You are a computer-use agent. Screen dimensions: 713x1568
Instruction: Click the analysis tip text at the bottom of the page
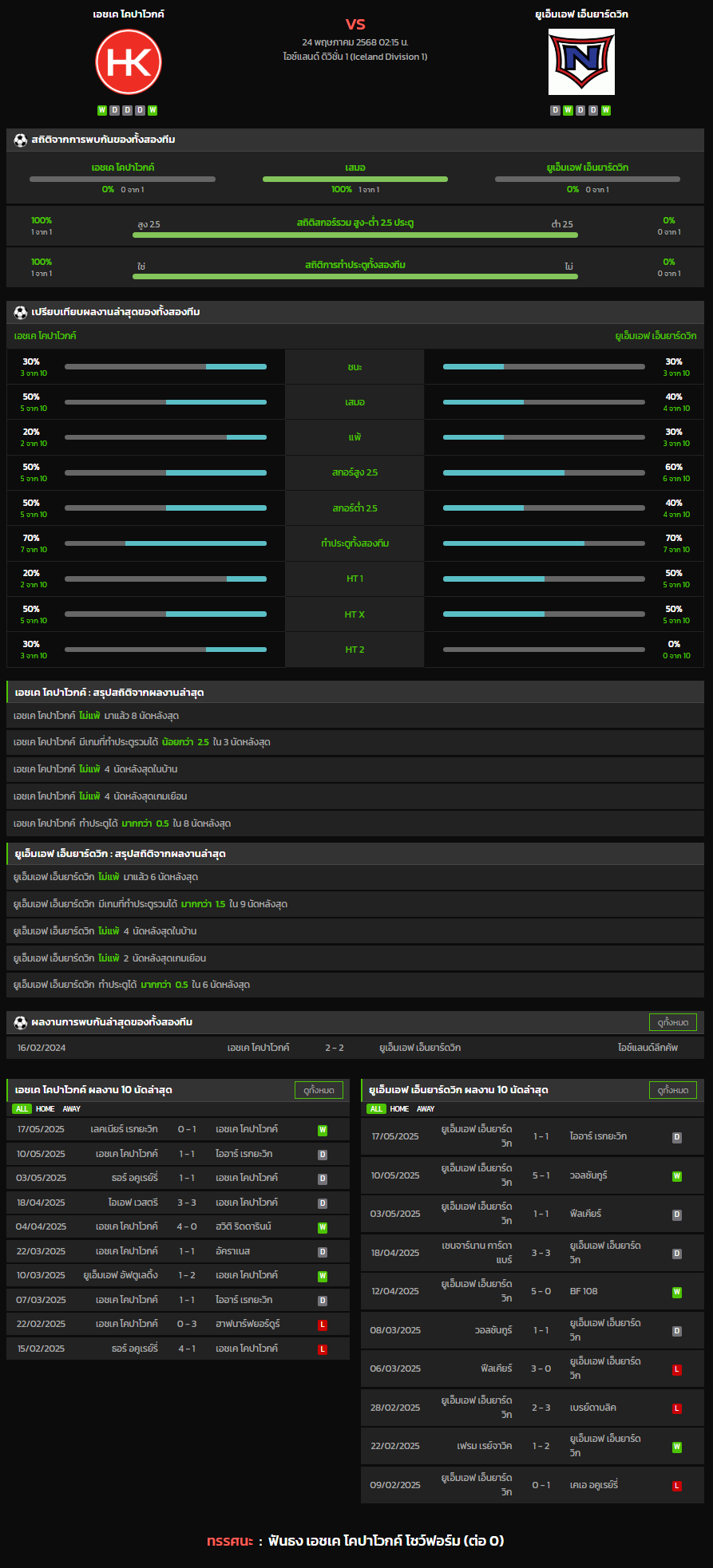tap(355, 1541)
